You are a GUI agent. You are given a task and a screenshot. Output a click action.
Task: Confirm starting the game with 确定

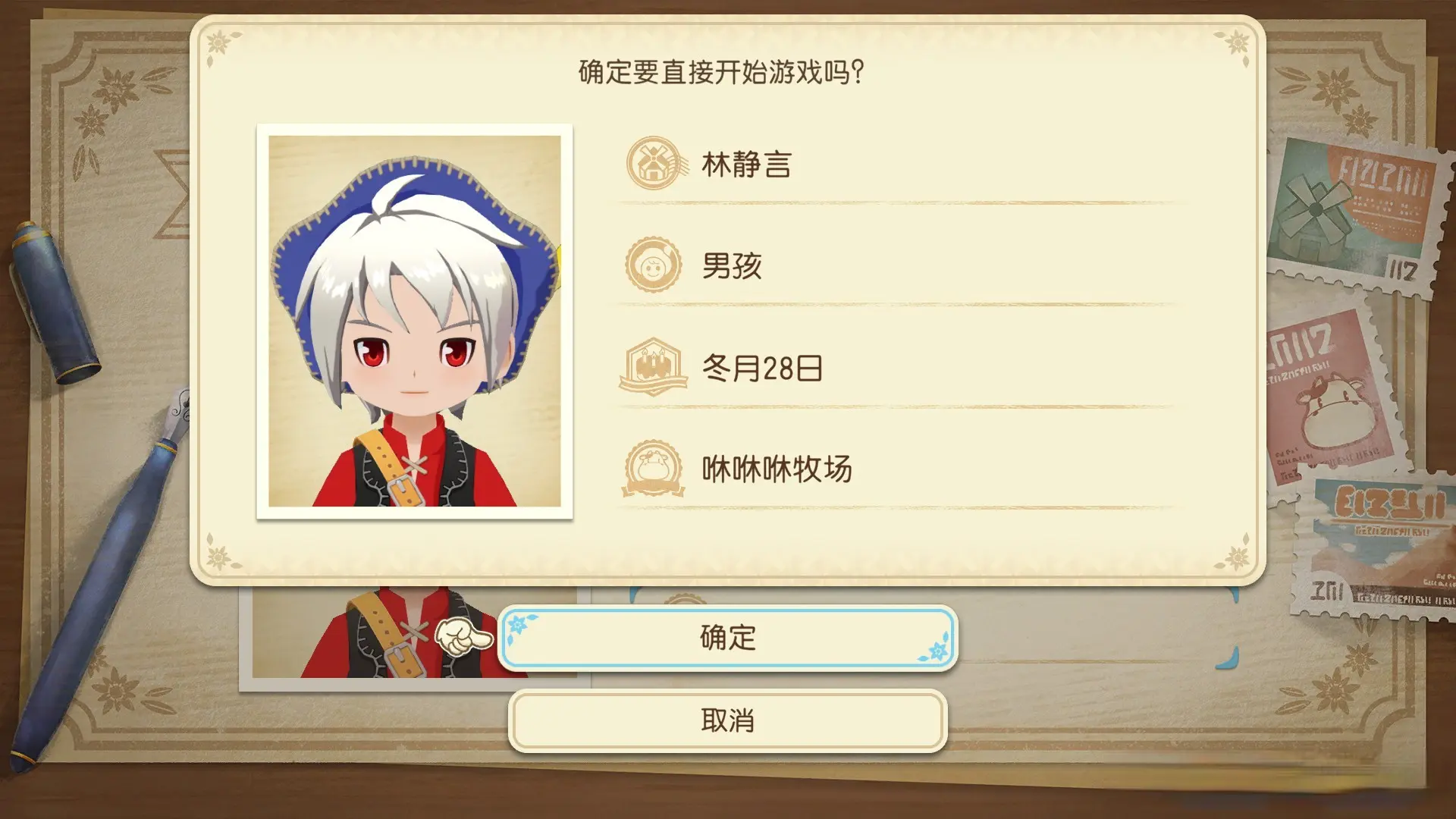pos(728,638)
